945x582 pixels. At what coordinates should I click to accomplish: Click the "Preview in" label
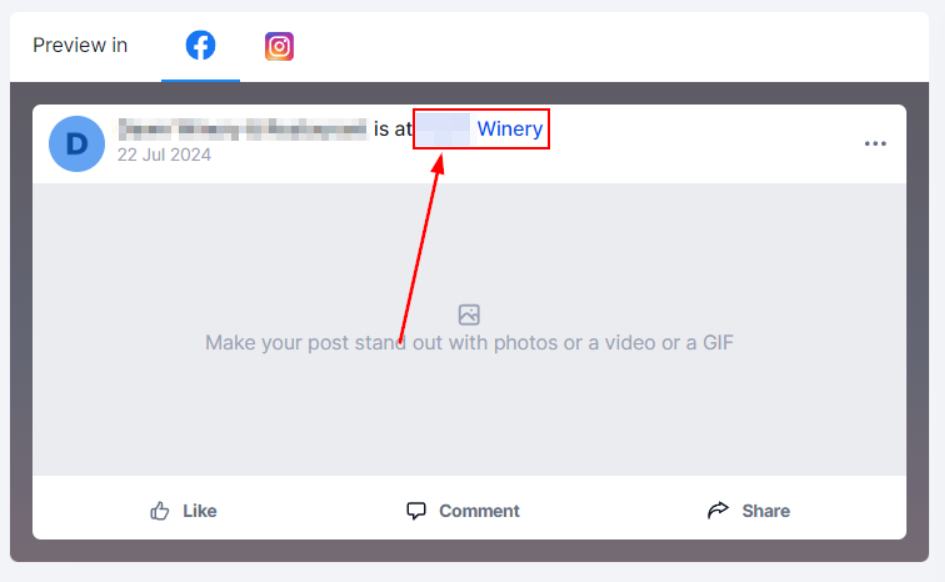pyautogui.click(x=80, y=45)
